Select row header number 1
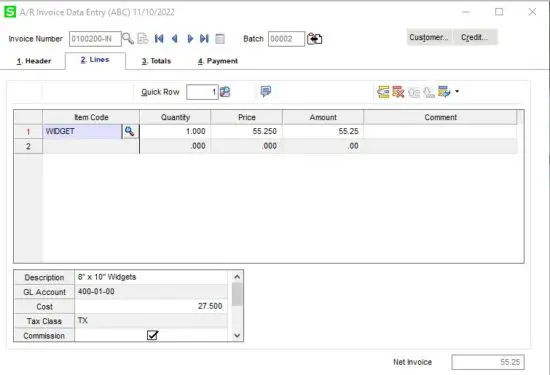This screenshot has width=550, height=375. tap(28, 132)
